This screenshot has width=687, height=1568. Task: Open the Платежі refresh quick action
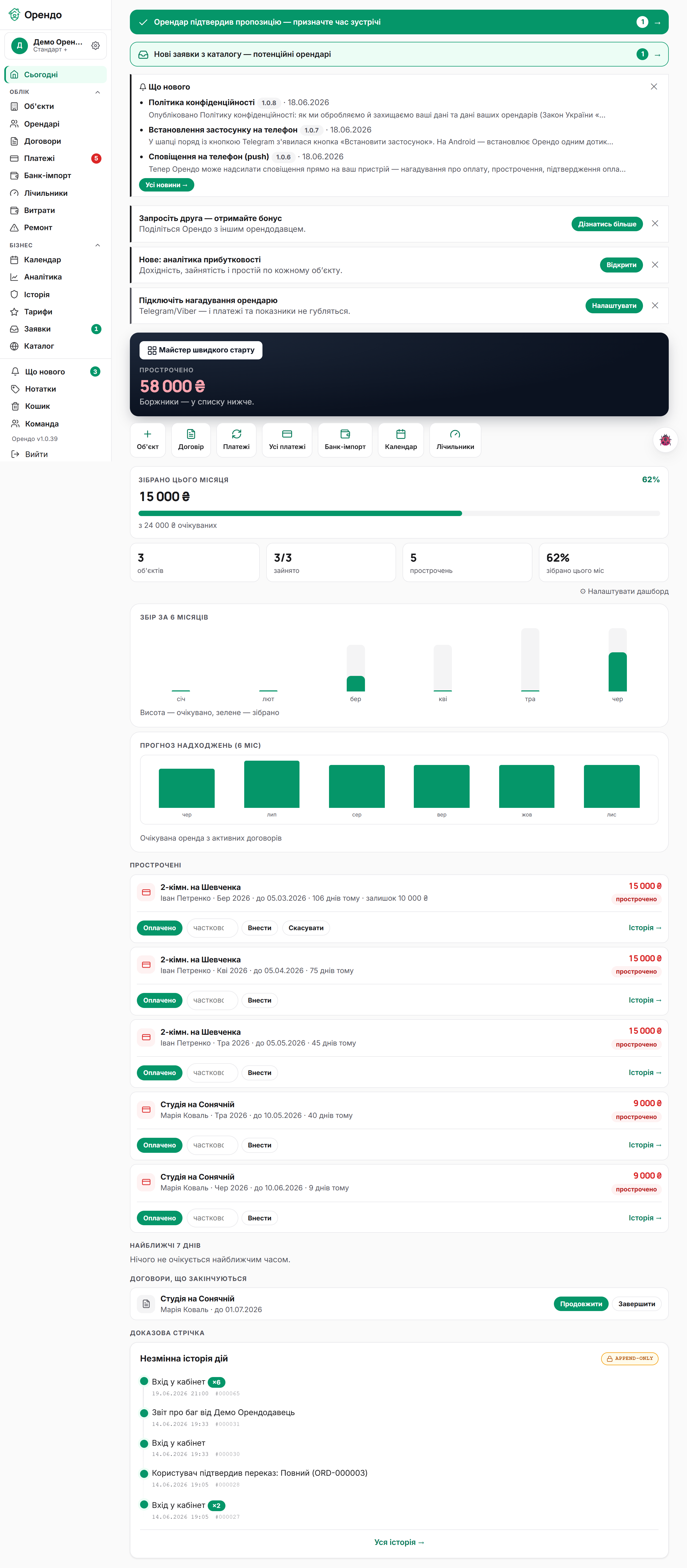click(236, 440)
